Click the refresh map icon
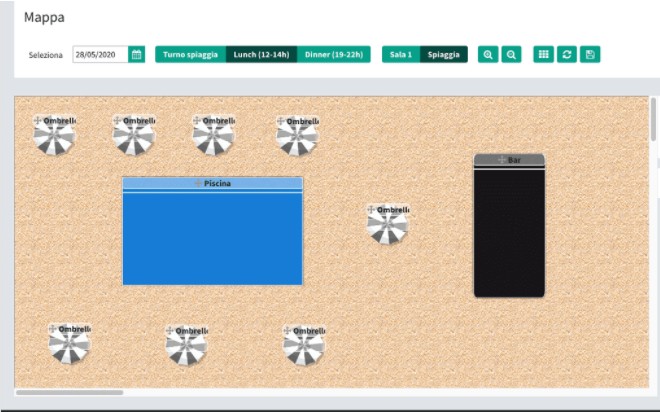 pos(567,55)
